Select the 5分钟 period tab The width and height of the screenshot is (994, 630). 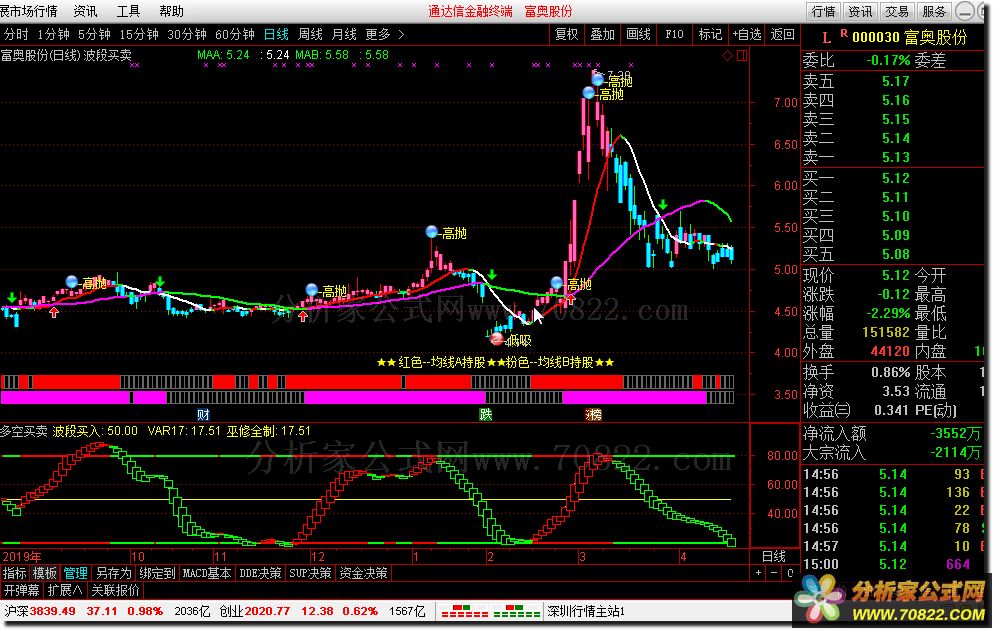[94, 34]
